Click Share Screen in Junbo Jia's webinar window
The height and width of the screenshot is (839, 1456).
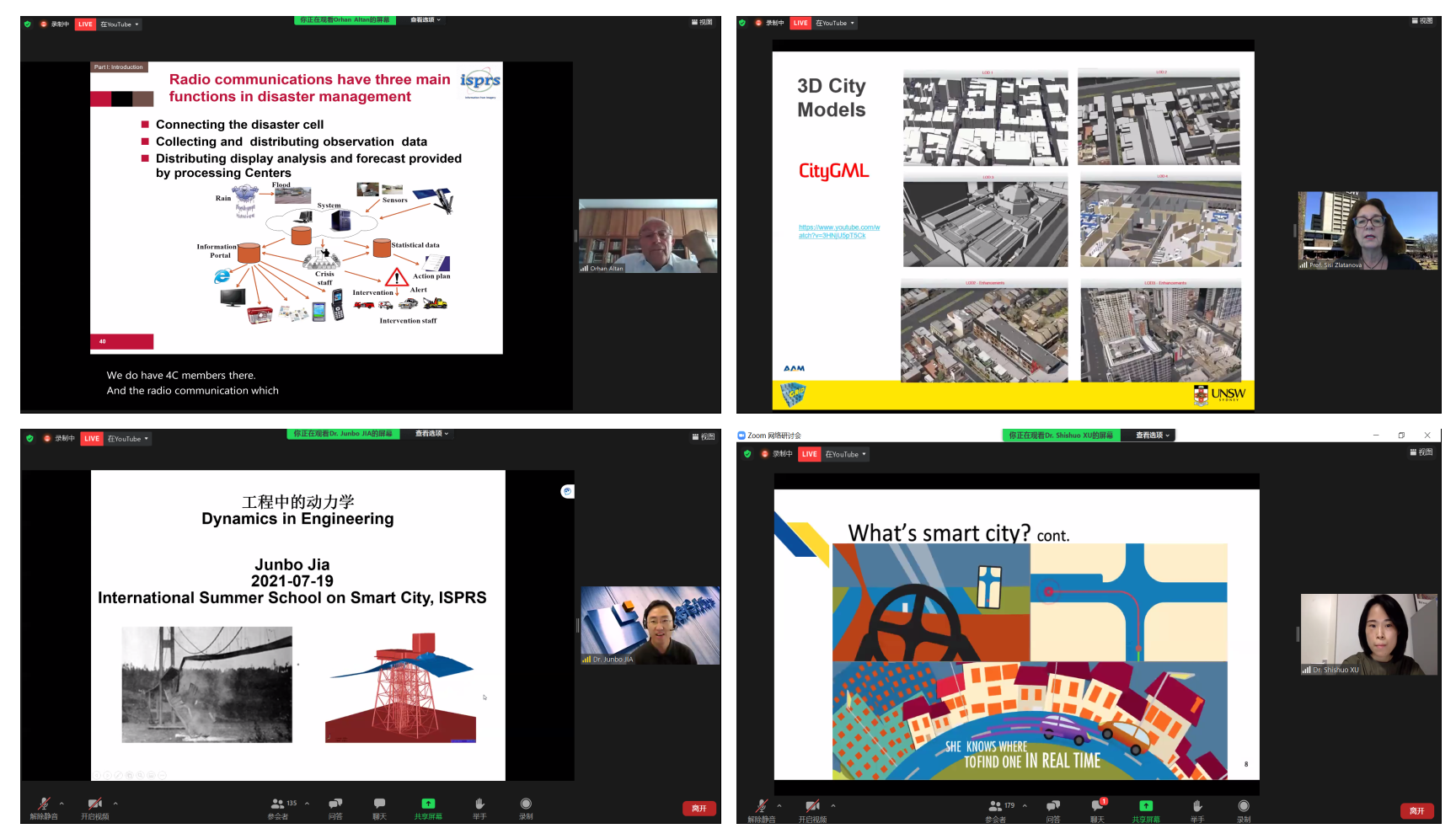(x=428, y=807)
